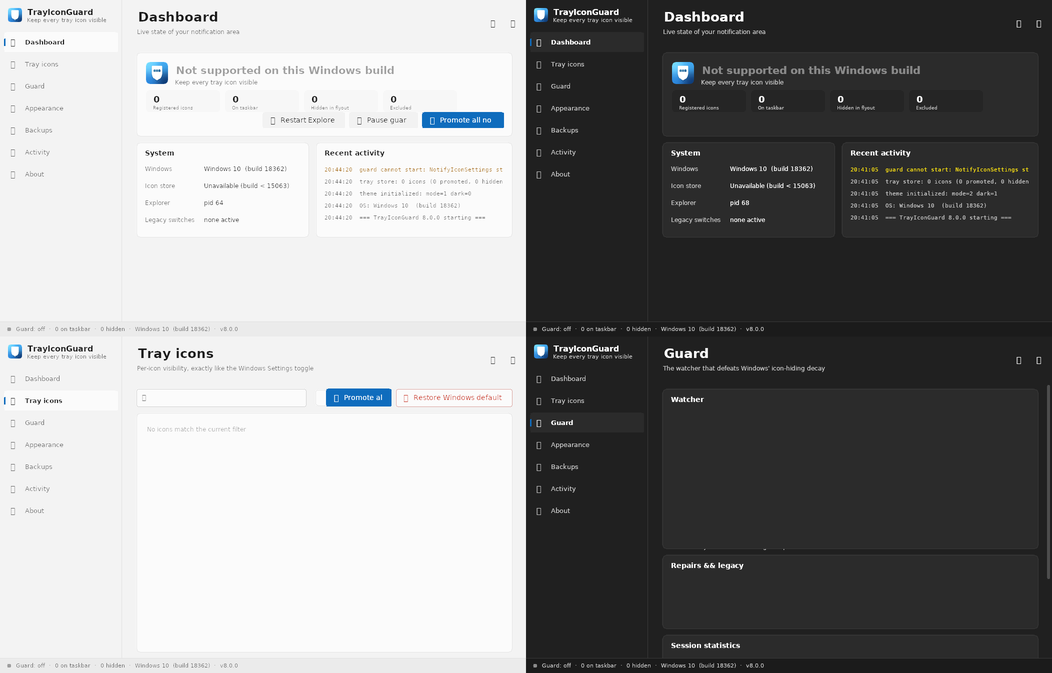Click the blue Promote all button on the light Dashboard
Viewport: 1052px width, 673px height.
coord(463,120)
